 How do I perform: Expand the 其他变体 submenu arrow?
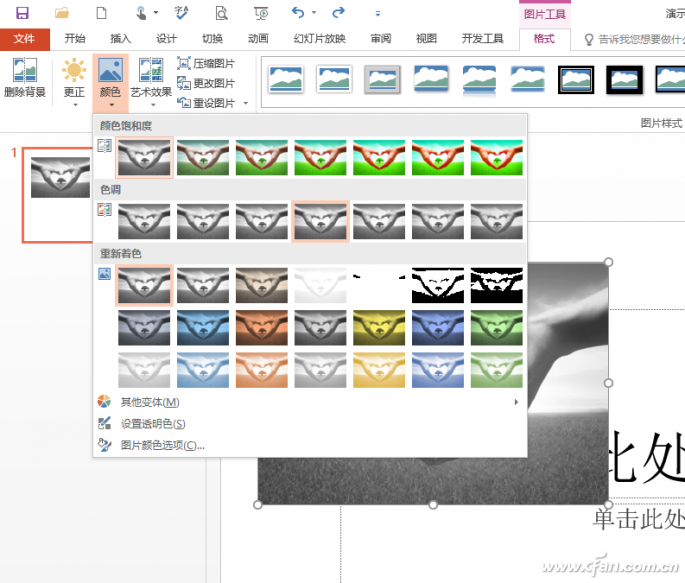click(x=516, y=402)
